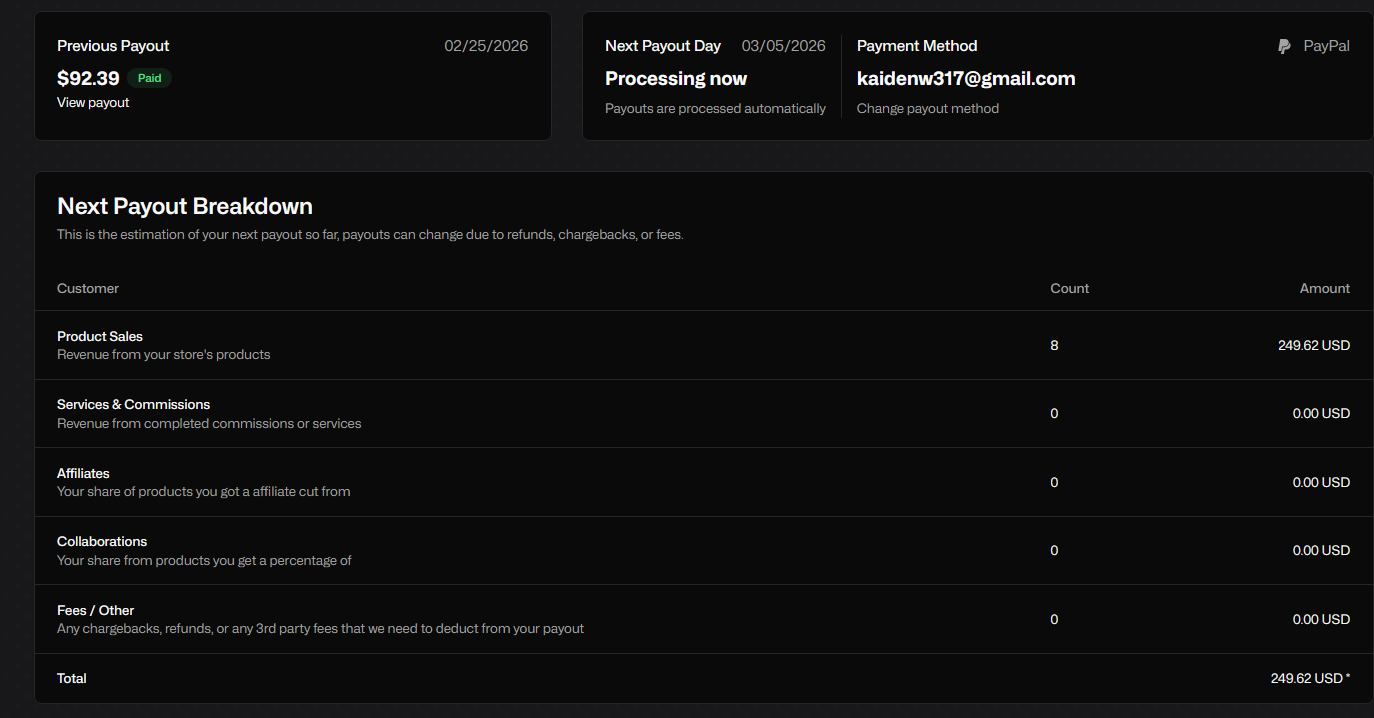Click the Payment Method heading

917,46
